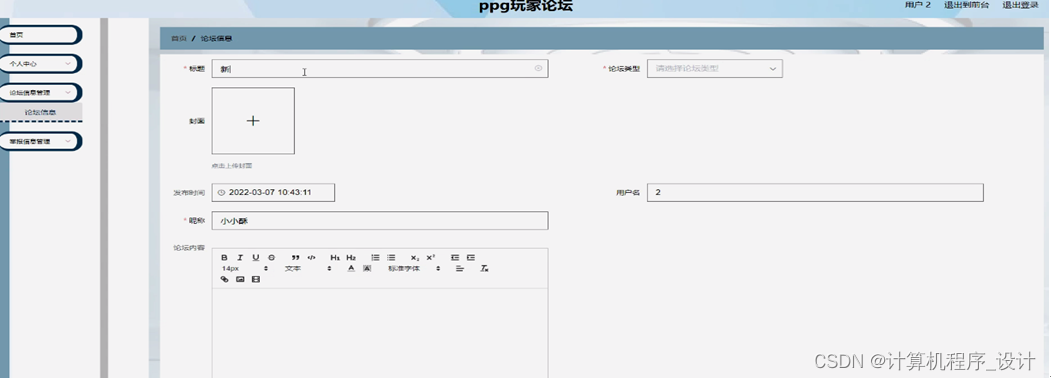Screen dimensions: 1051x380
Task: Insert a blockquote in the editor
Action: 295,257
